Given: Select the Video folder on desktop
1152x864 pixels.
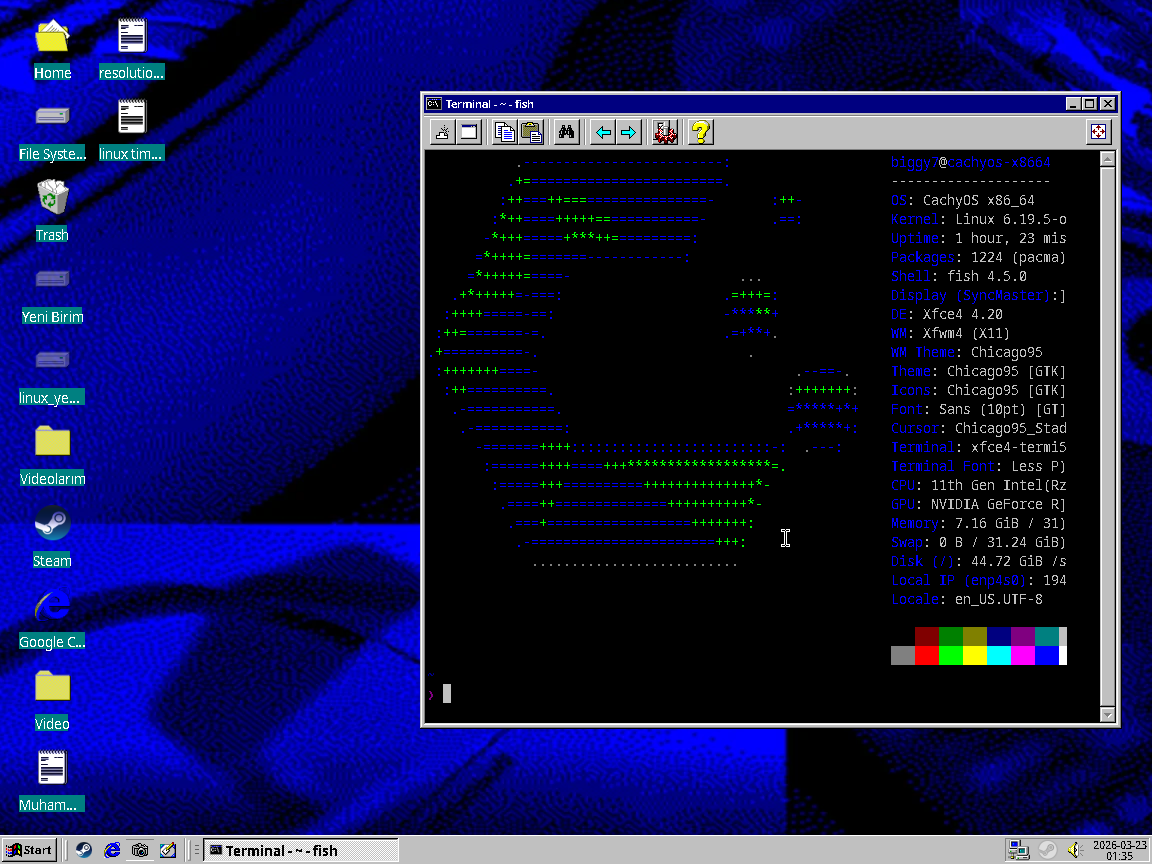Looking at the screenshot, I should pyautogui.click(x=52, y=702).
